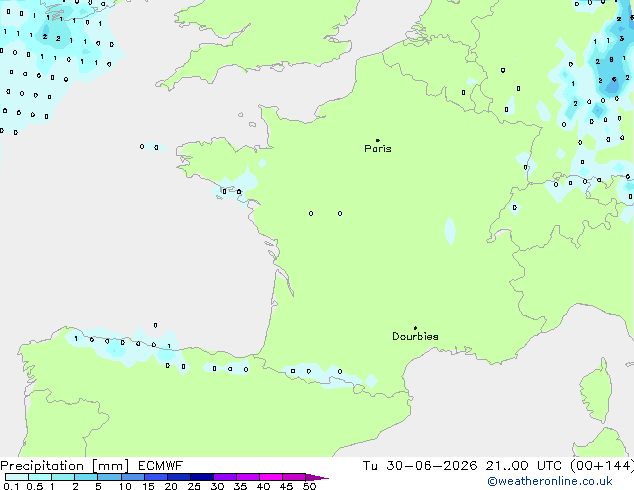Pick the 2–5 mm legend swatch
The width and height of the screenshot is (634, 490).
pyautogui.click(x=86, y=477)
